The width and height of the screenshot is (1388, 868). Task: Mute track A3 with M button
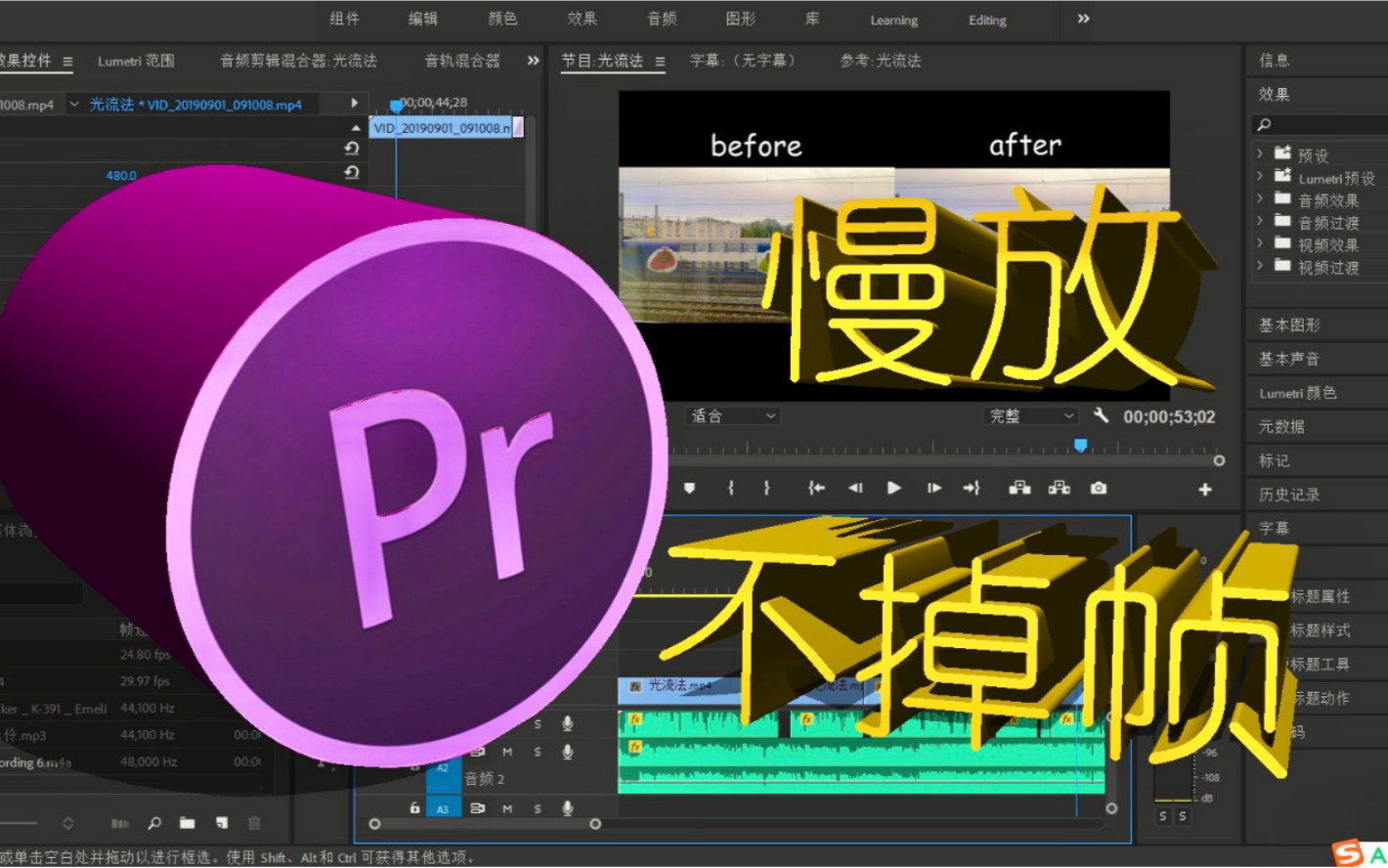click(x=507, y=808)
